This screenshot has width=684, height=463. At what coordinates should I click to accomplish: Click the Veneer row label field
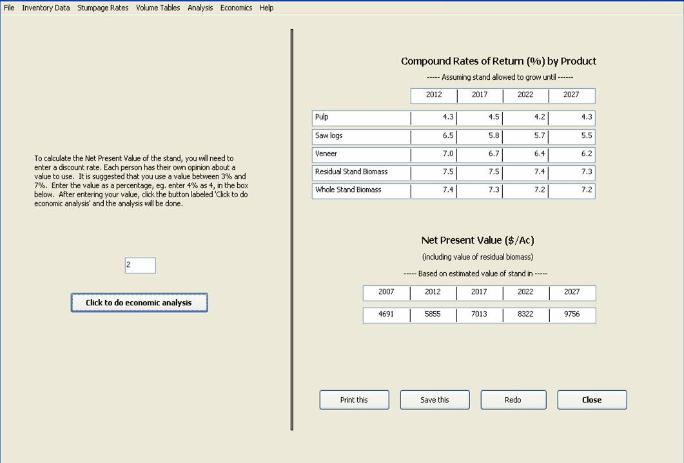click(x=360, y=154)
